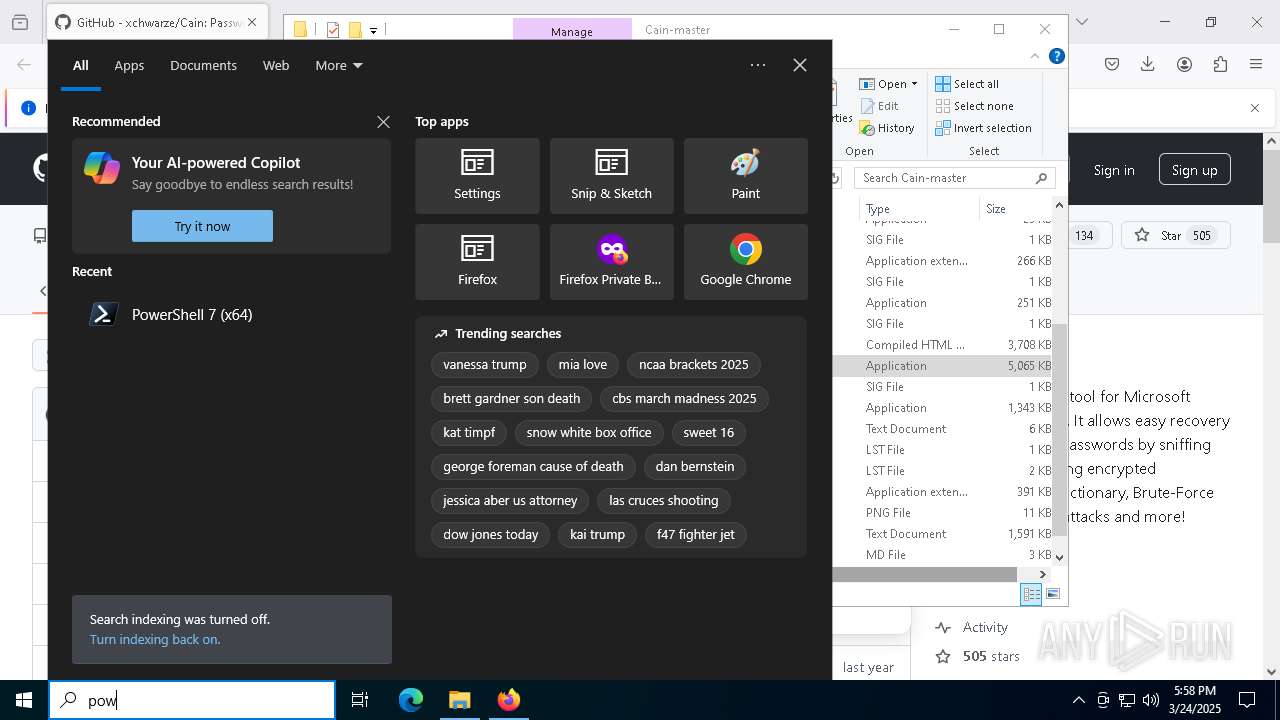Search trending 'mia love'
This screenshot has width=1280, height=720.
click(x=583, y=364)
